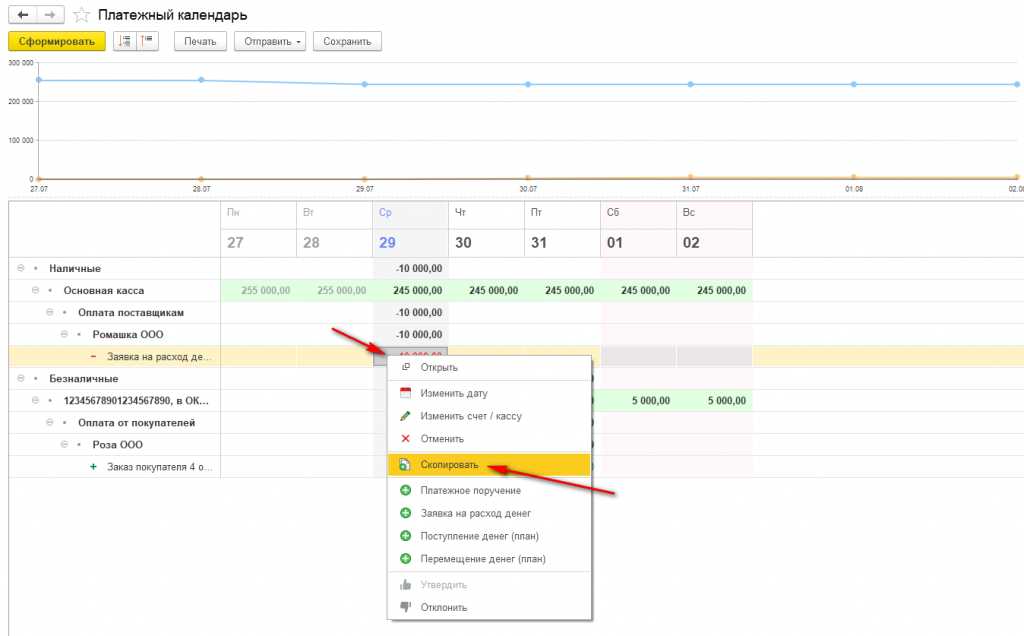The image size is (1024, 636).
Task: Go forward with the right arrow button
Action: [x=50, y=14]
